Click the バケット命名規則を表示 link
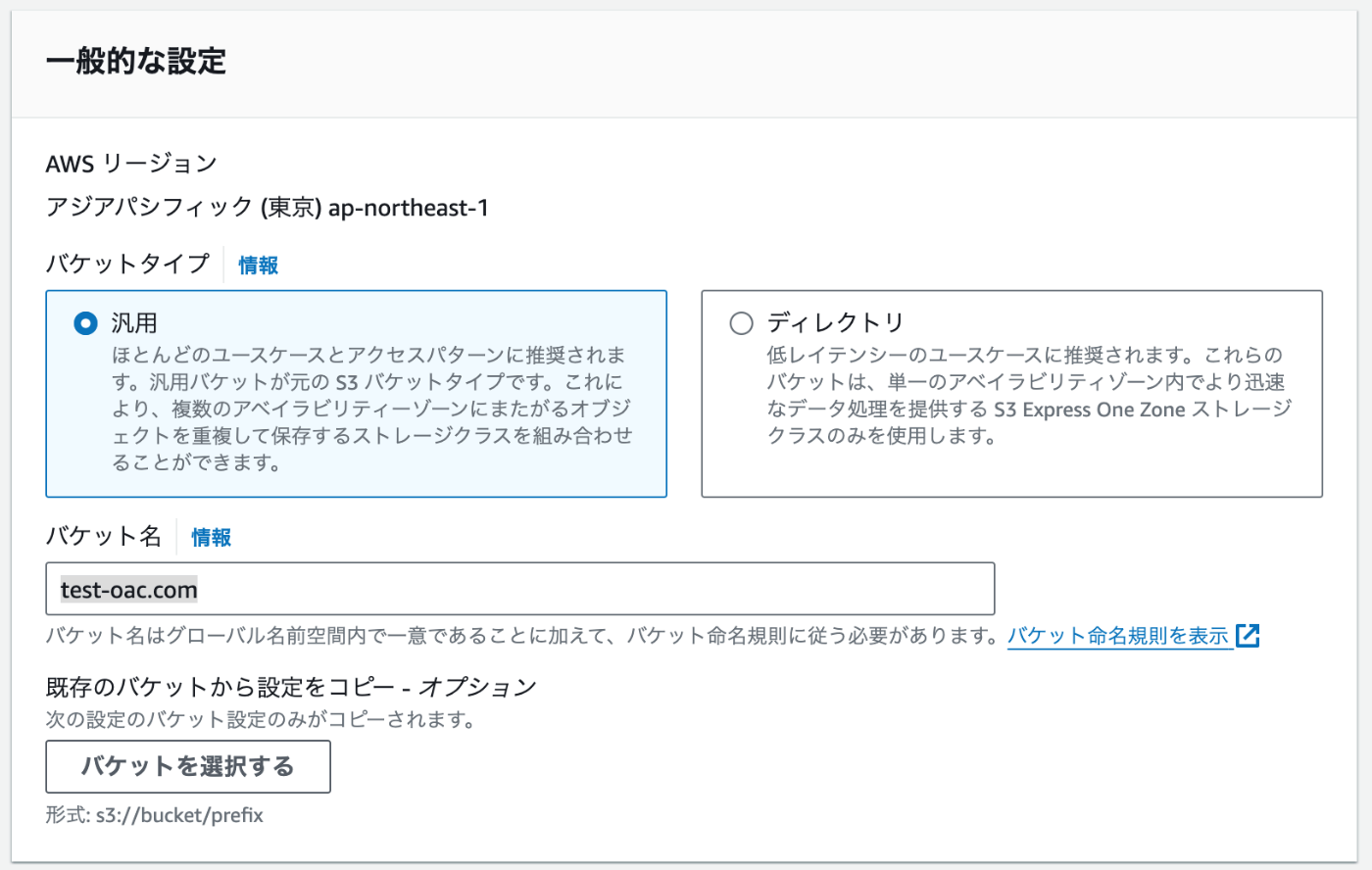 tap(1118, 636)
